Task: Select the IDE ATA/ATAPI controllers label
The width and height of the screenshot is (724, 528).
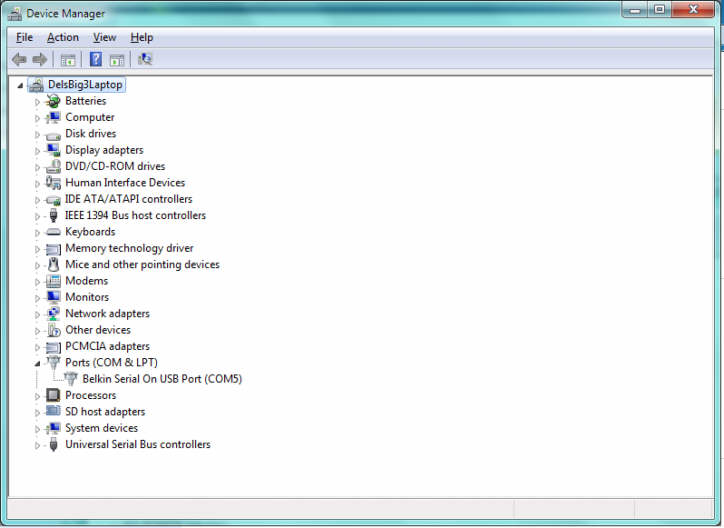Action: pyautogui.click(x=129, y=199)
